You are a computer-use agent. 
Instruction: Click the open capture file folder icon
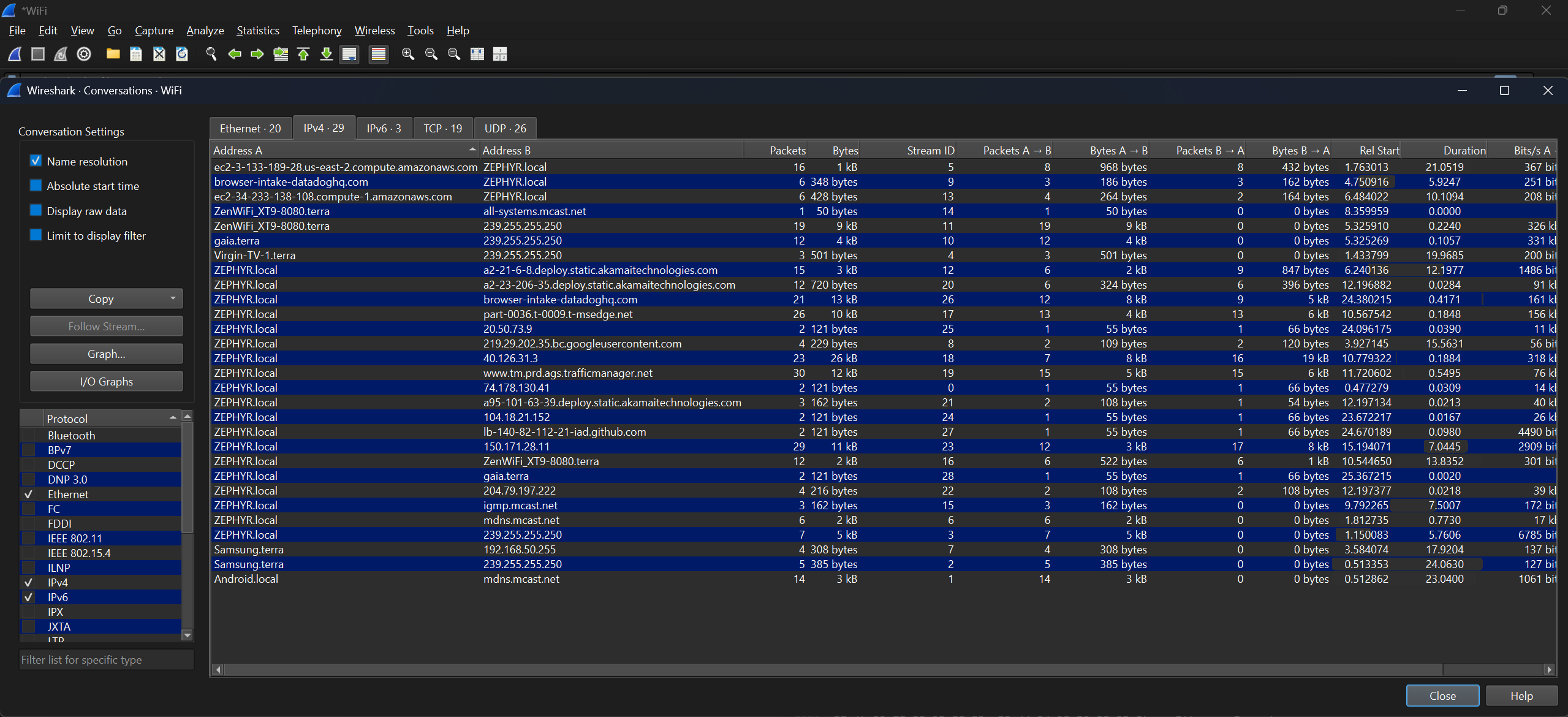(x=113, y=54)
